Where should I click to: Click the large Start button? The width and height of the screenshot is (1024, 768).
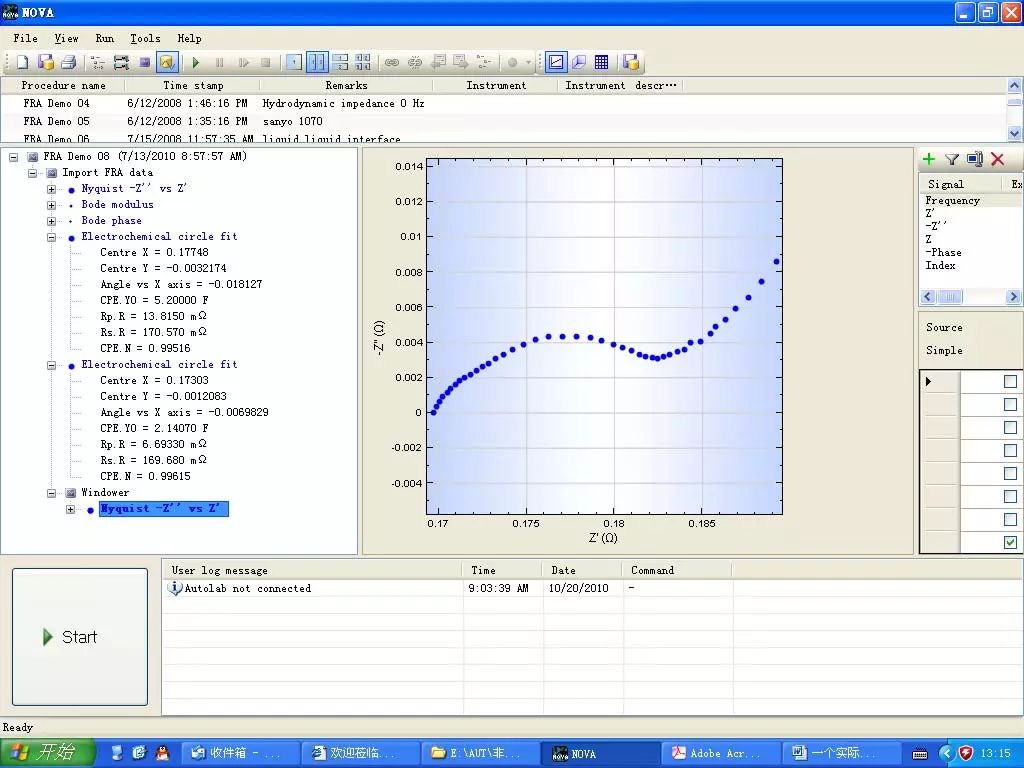[80, 637]
